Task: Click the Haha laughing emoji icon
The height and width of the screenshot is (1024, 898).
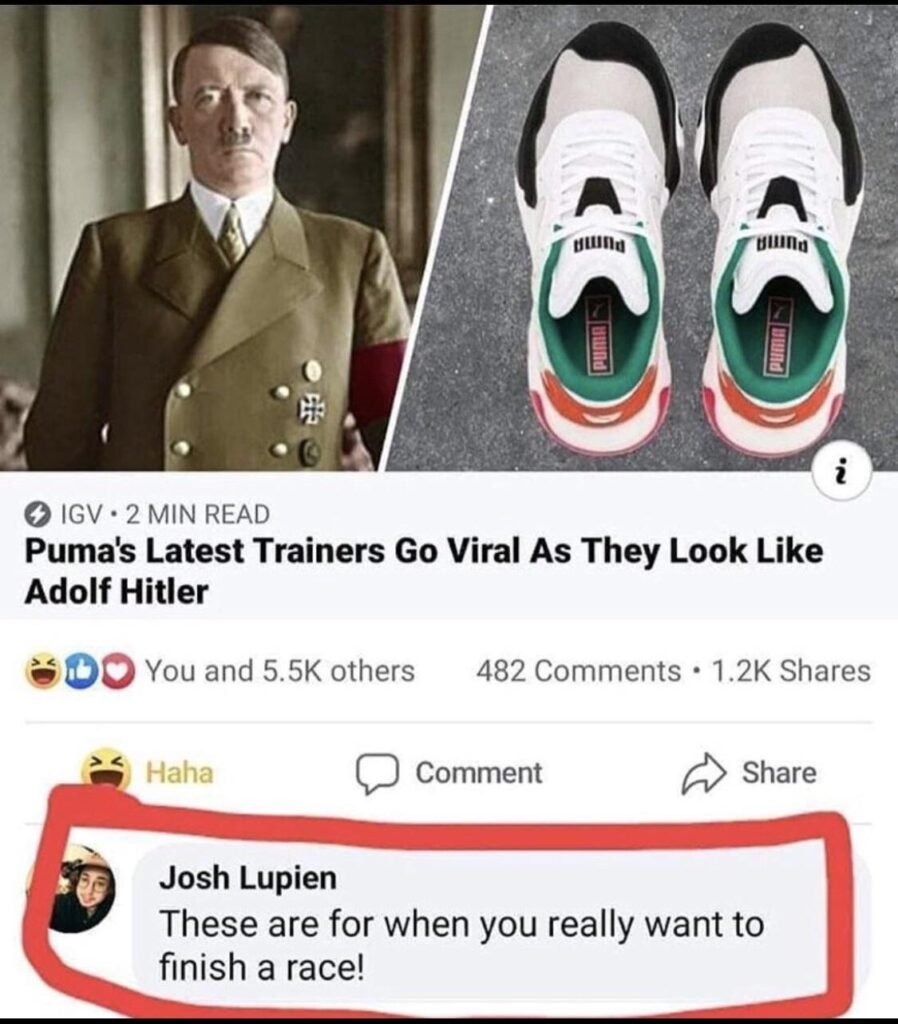Action: tap(102, 771)
